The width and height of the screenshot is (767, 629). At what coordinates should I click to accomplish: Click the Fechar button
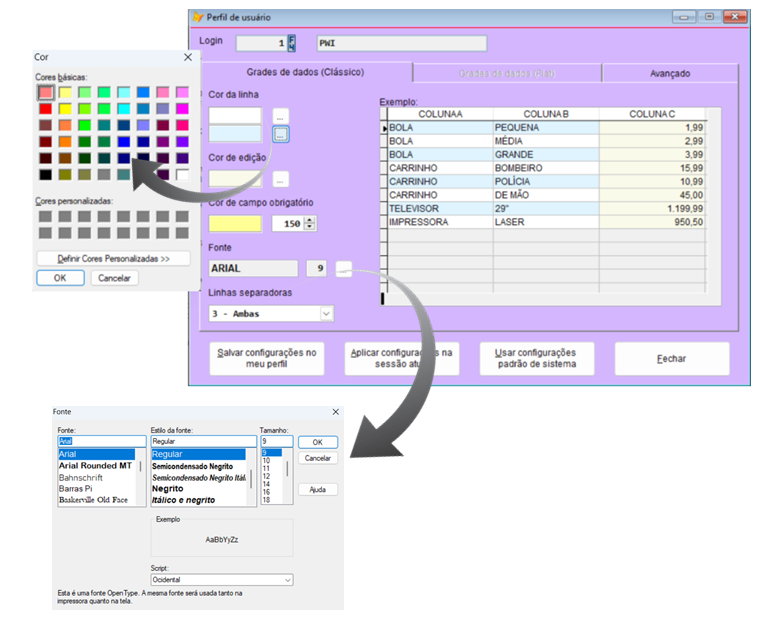(x=671, y=358)
